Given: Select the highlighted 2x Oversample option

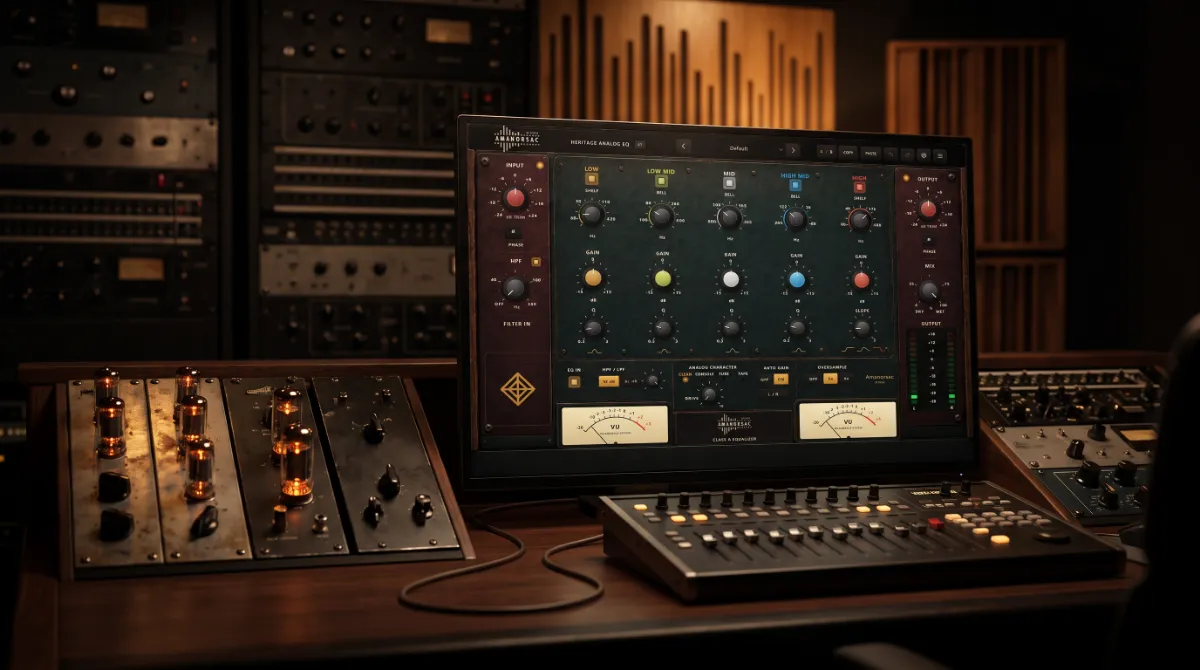Looking at the screenshot, I should (x=830, y=379).
